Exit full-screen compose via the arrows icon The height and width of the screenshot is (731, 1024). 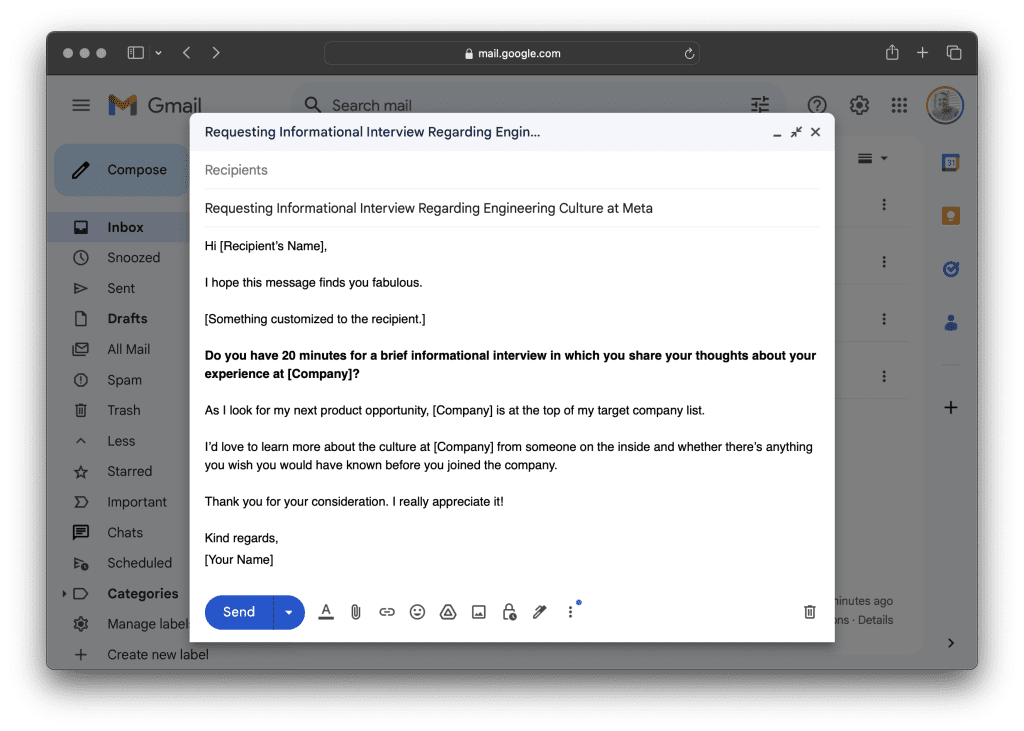pyautogui.click(x=796, y=132)
